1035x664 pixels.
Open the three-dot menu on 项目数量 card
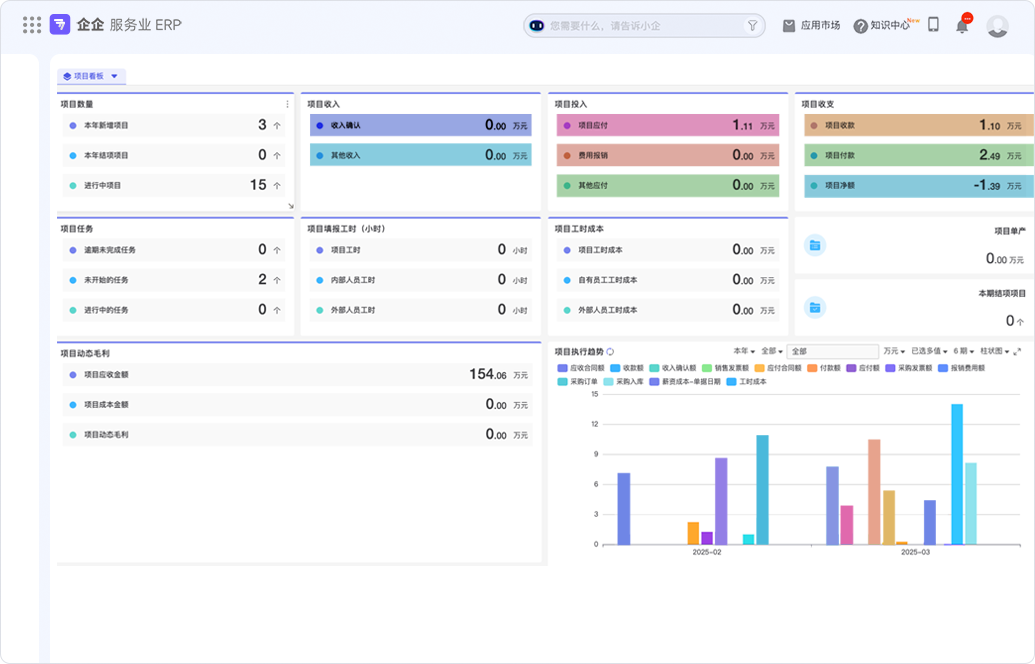pos(288,104)
